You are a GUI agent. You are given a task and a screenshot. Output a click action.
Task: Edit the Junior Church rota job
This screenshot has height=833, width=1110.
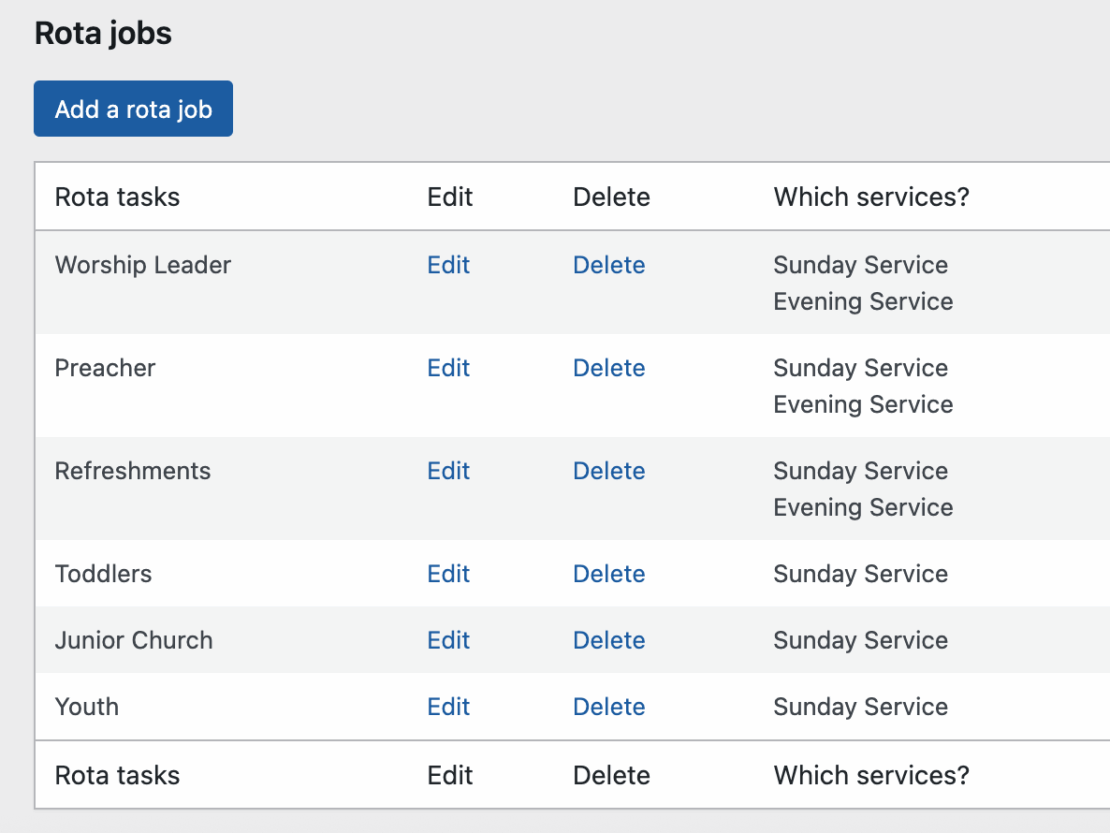point(448,640)
